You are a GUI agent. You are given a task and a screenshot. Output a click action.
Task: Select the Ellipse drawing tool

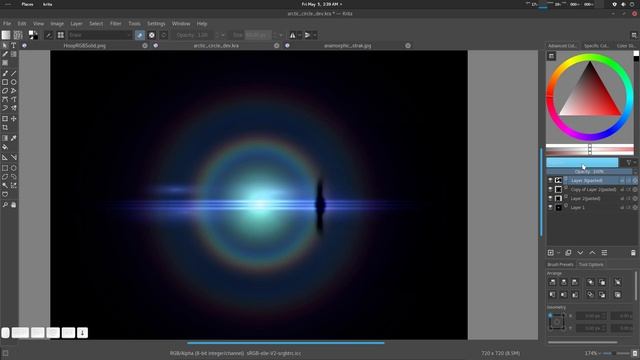click(13, 82)
